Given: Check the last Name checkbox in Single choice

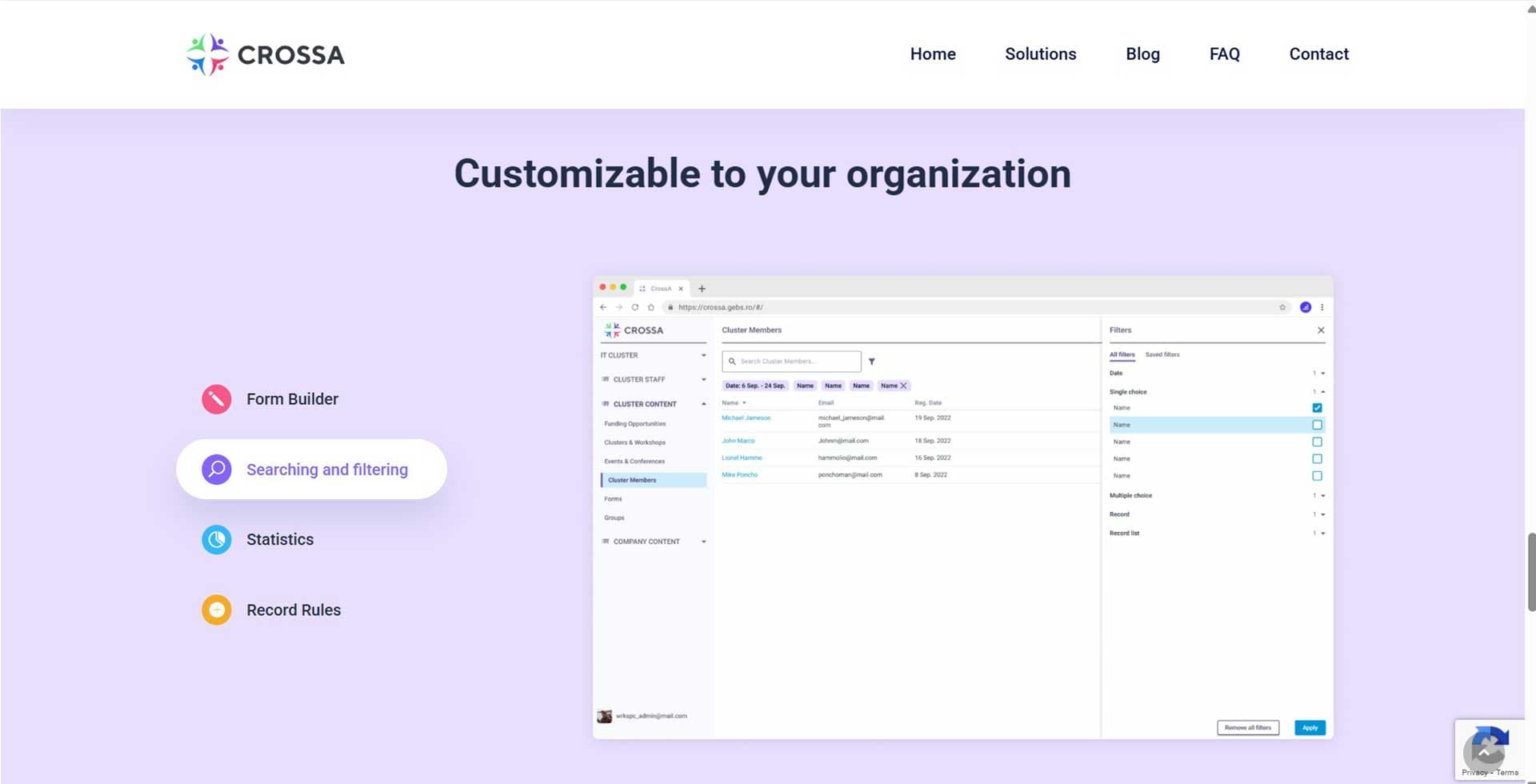Looking at the screenshot, I should 1317,476.
